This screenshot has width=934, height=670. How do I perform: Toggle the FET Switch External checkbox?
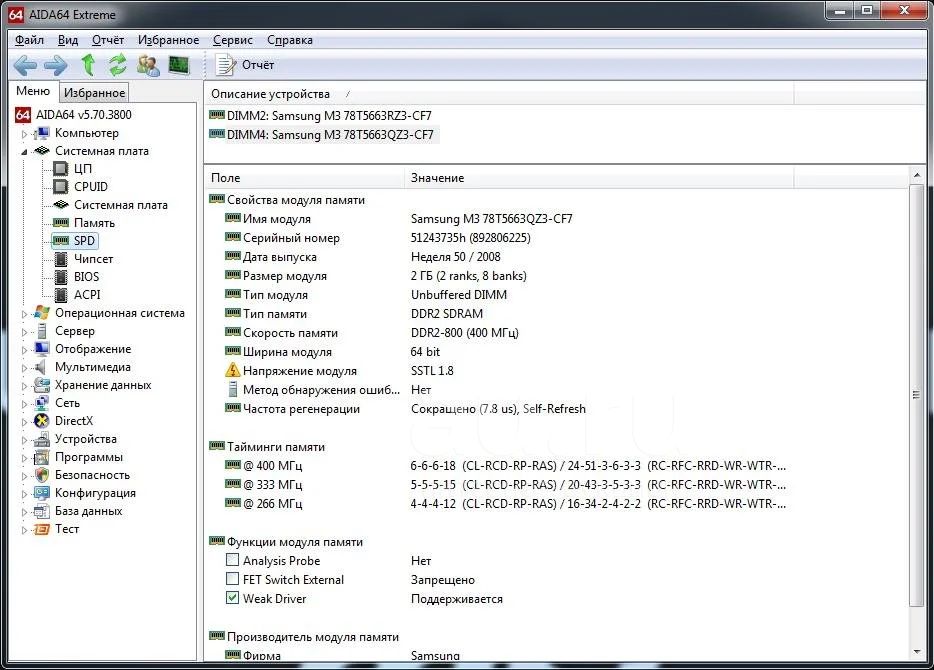point(232,579)
